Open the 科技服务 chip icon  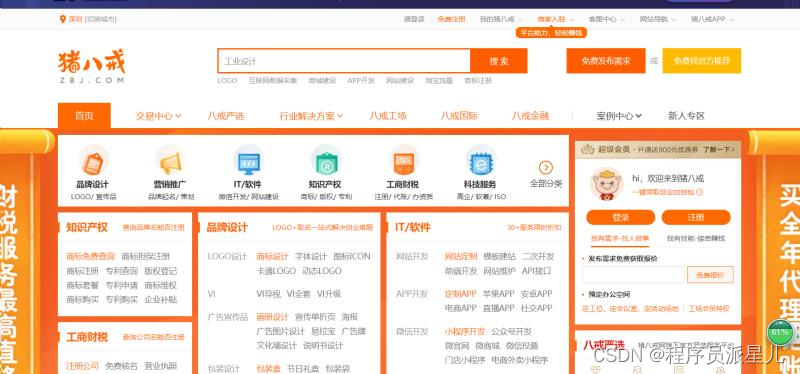pos(480,160)
